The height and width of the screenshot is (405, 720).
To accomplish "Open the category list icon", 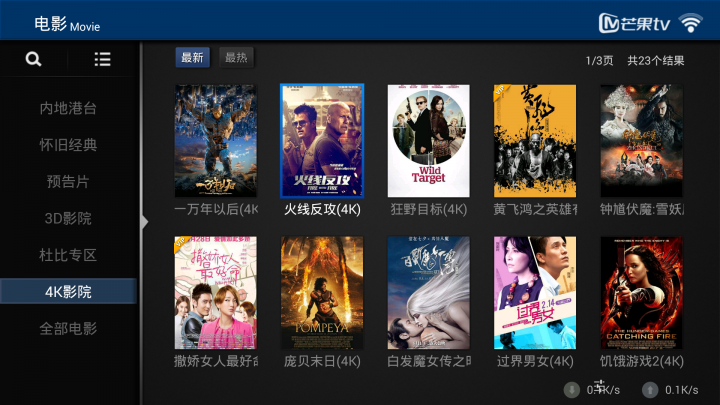I will pyautogui.click(x=102, y=59).
